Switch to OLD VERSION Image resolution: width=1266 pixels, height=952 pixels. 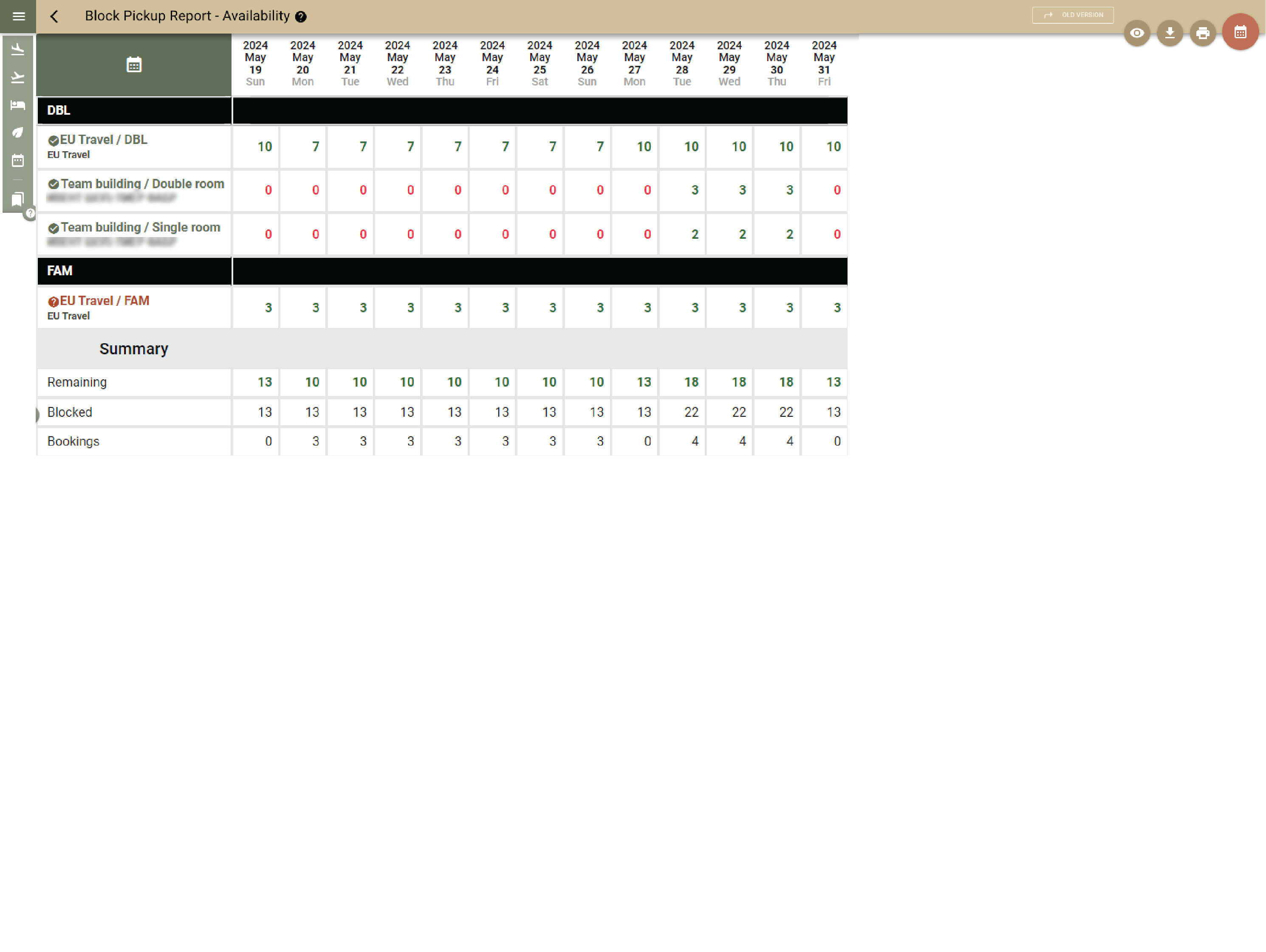pos(1073,15)
